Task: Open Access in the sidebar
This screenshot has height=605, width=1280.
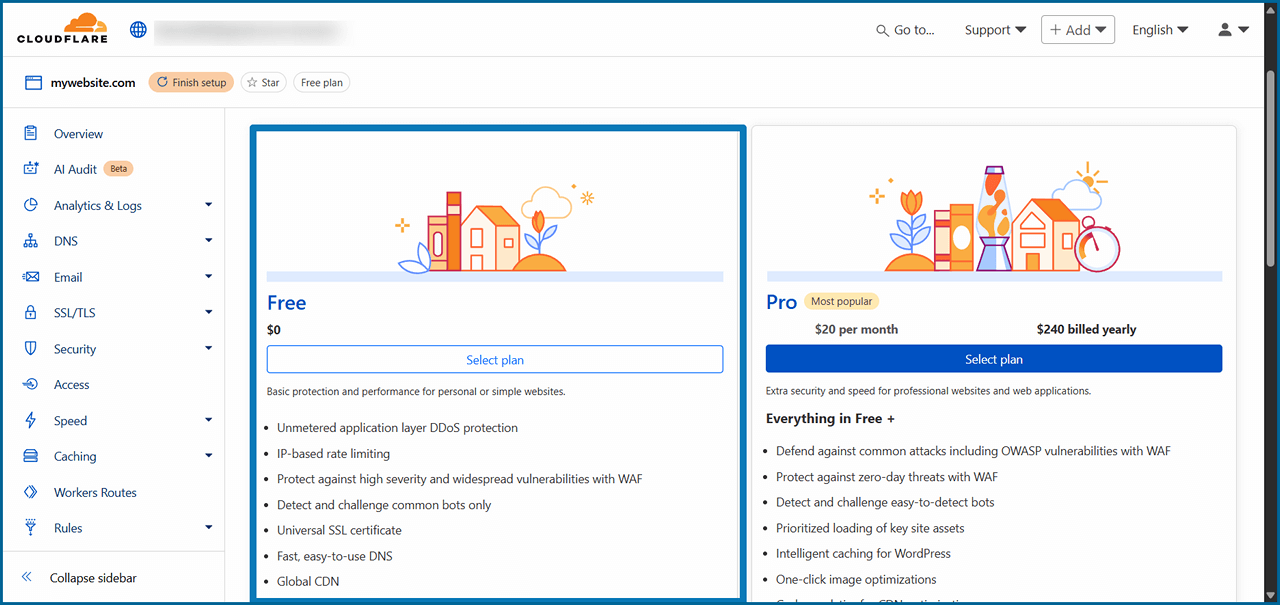Action: click(x=71, y=385)
